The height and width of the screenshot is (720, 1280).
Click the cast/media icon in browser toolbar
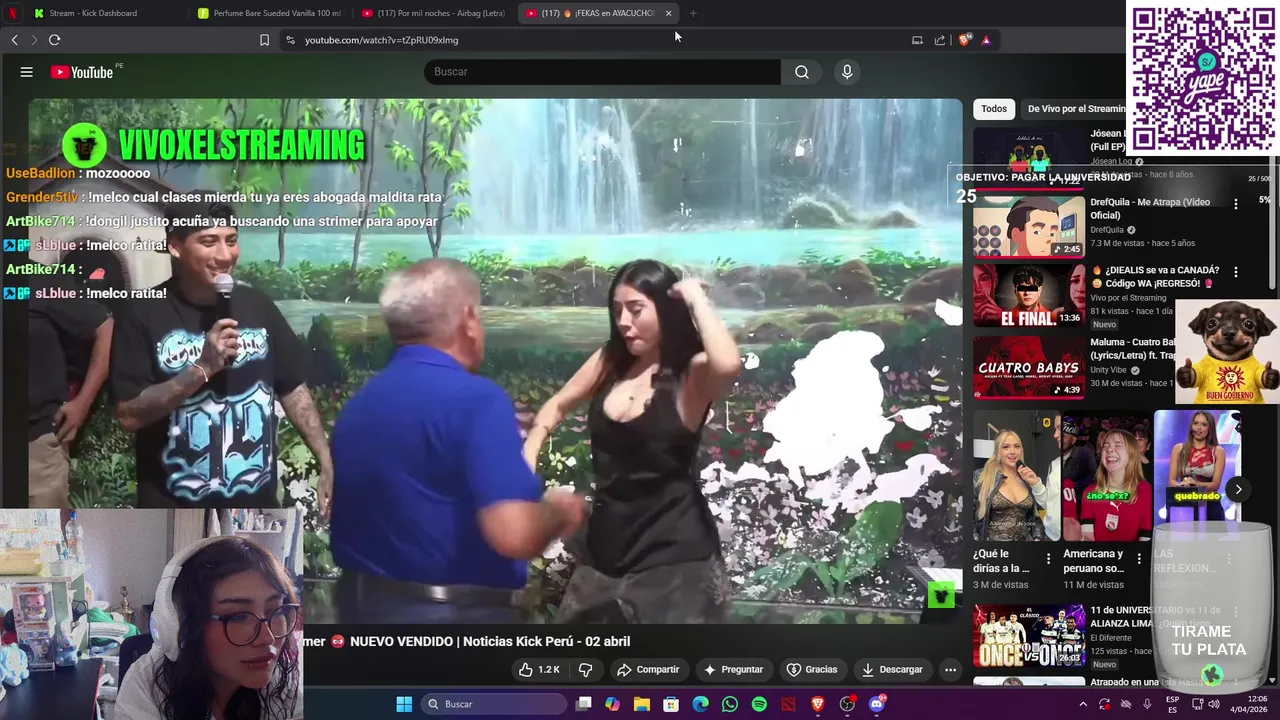[x=917, y=40]
